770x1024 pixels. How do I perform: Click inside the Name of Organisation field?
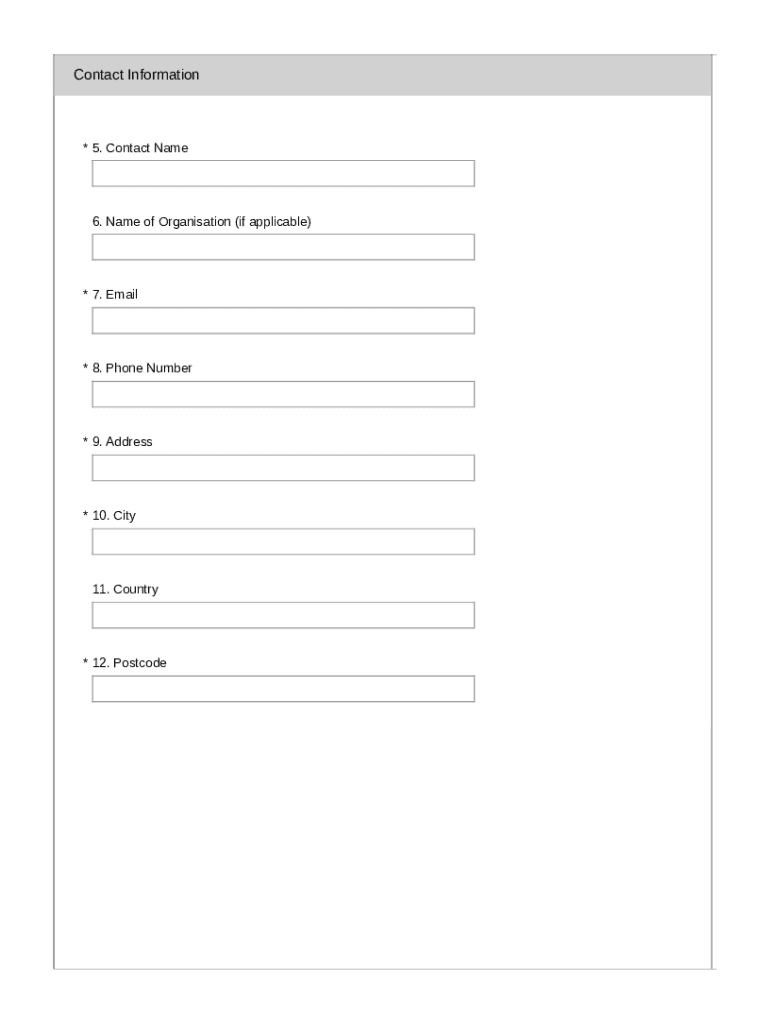pos(282,244)
